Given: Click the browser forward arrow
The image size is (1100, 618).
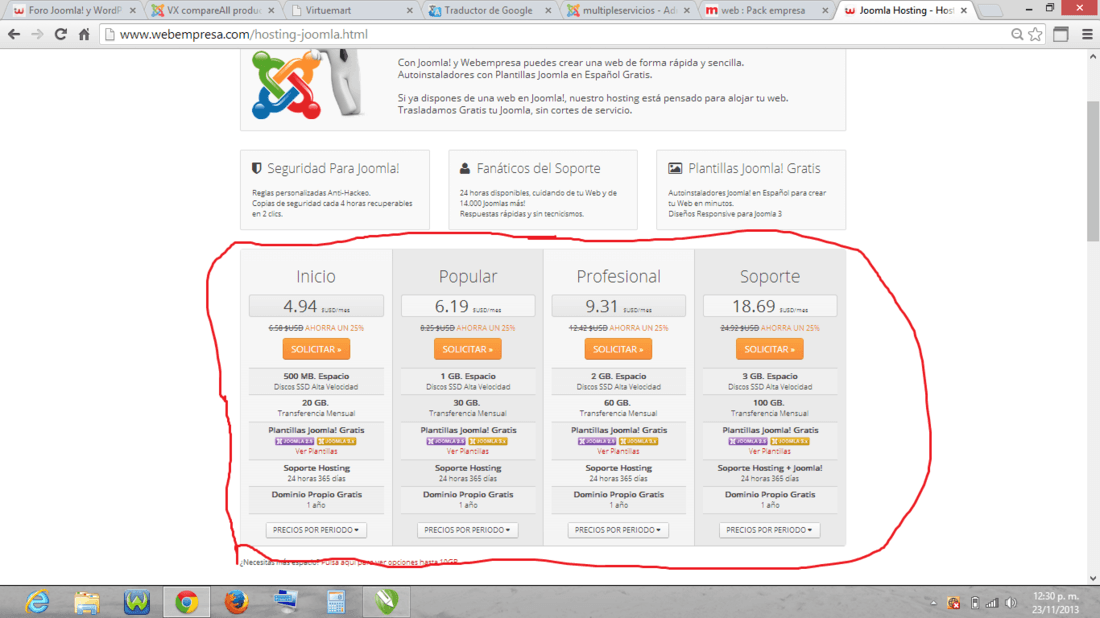Looking at the screenshot, I should (x=37, y=34).
